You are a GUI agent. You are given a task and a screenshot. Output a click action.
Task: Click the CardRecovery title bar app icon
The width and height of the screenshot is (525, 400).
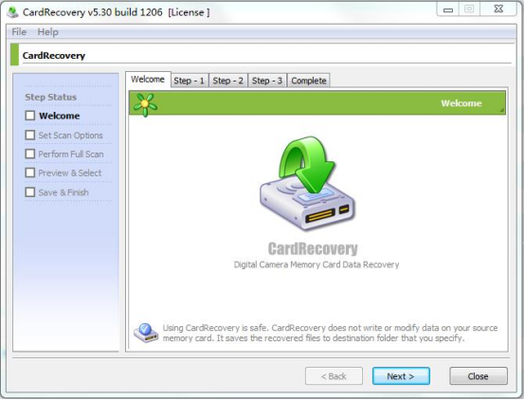(x=13, y=12)
